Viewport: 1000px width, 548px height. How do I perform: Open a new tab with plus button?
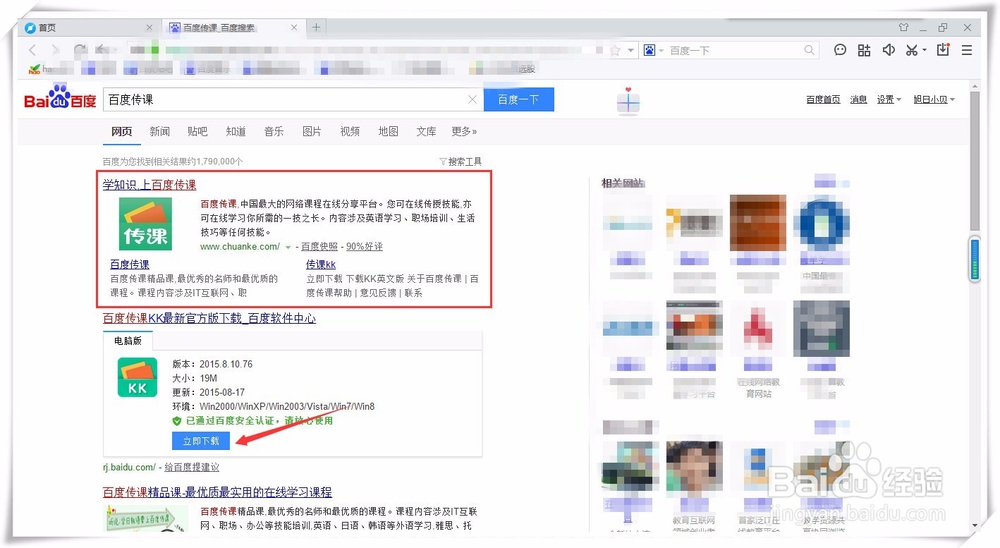point(316,27)
